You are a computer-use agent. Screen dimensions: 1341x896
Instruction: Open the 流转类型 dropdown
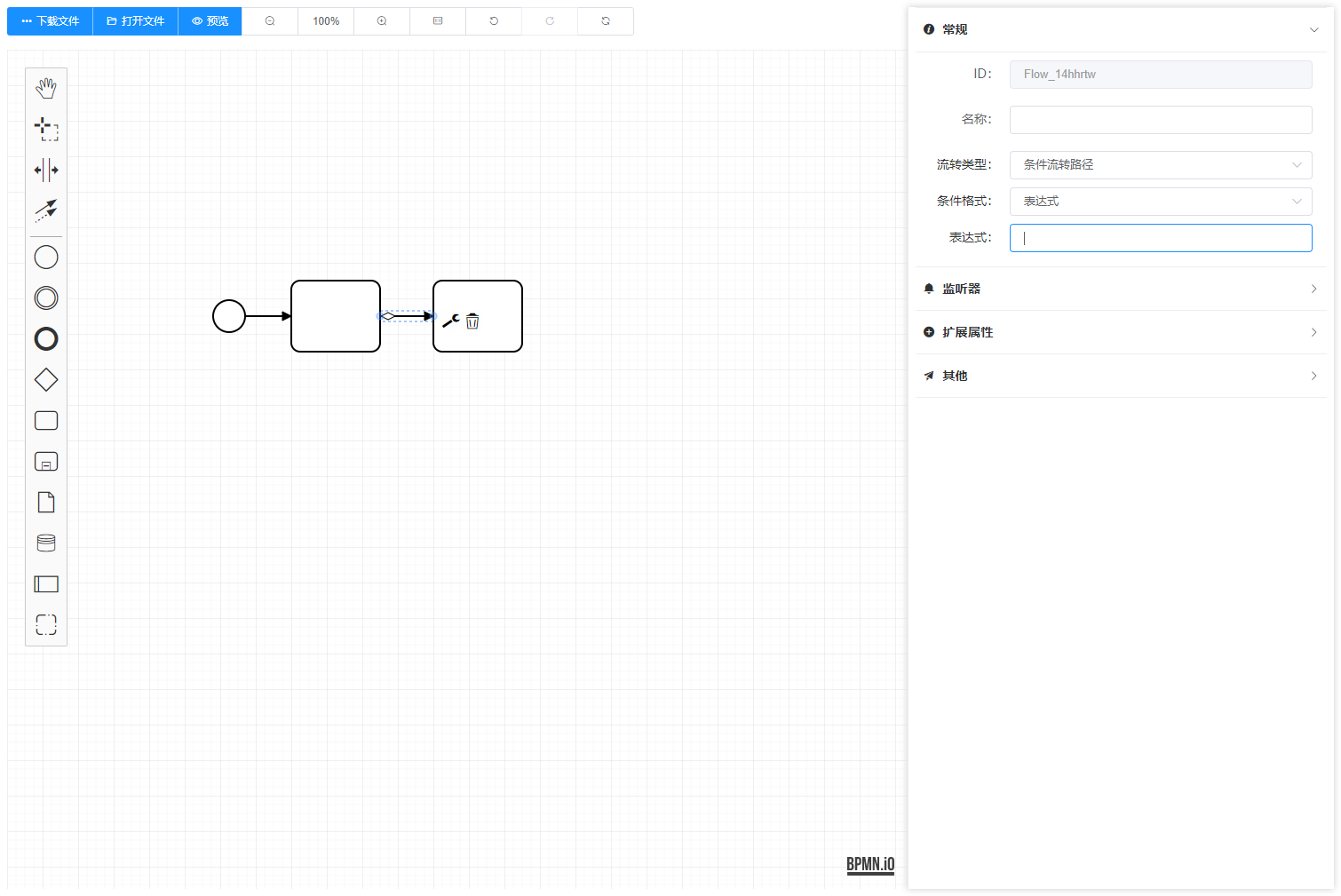tap(1161, 165)
